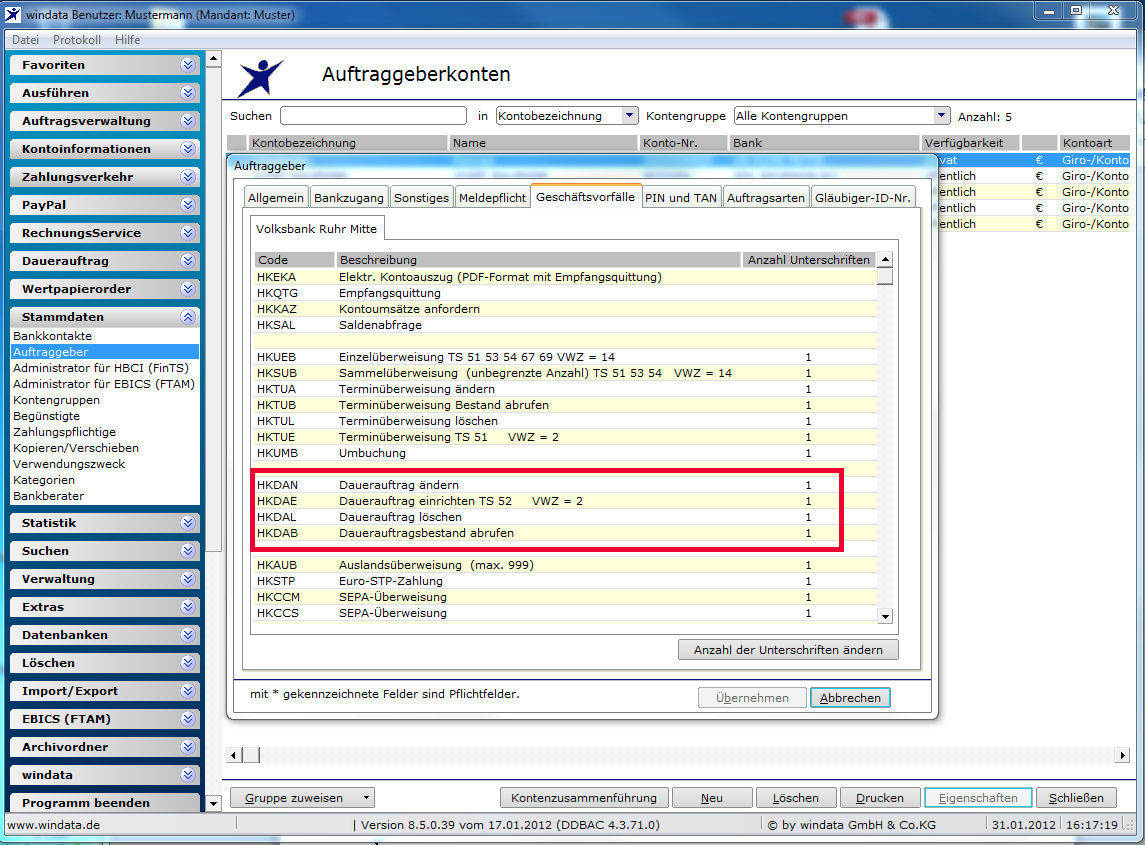Viewport: 1145px width, 845px height.
Task: Open the Hilfe menu
Action: [127, 39]
